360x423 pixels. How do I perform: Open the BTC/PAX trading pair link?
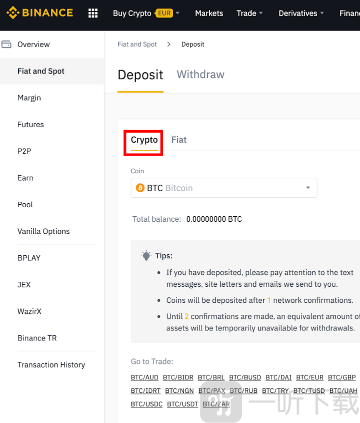[x=212, y=391]
